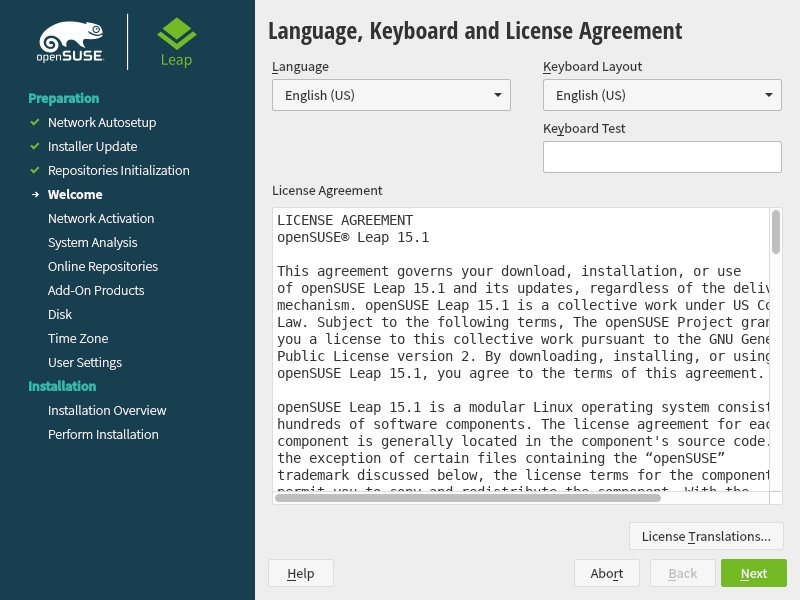Abort the installation
Viewport: 800px width, 600px height.
[x=607, y=573]
